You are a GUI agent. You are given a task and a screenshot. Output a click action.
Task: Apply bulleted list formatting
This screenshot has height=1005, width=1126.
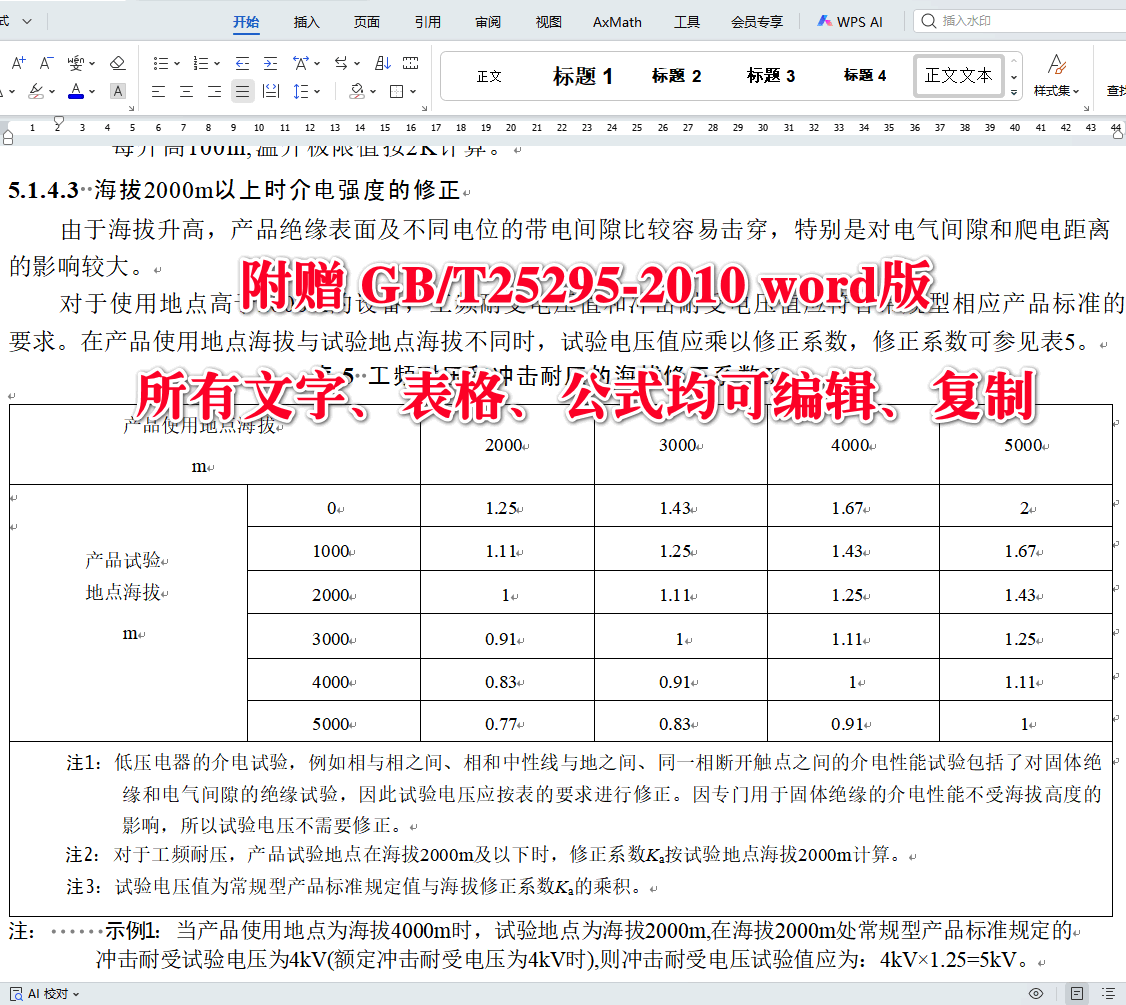click(163, 62)
